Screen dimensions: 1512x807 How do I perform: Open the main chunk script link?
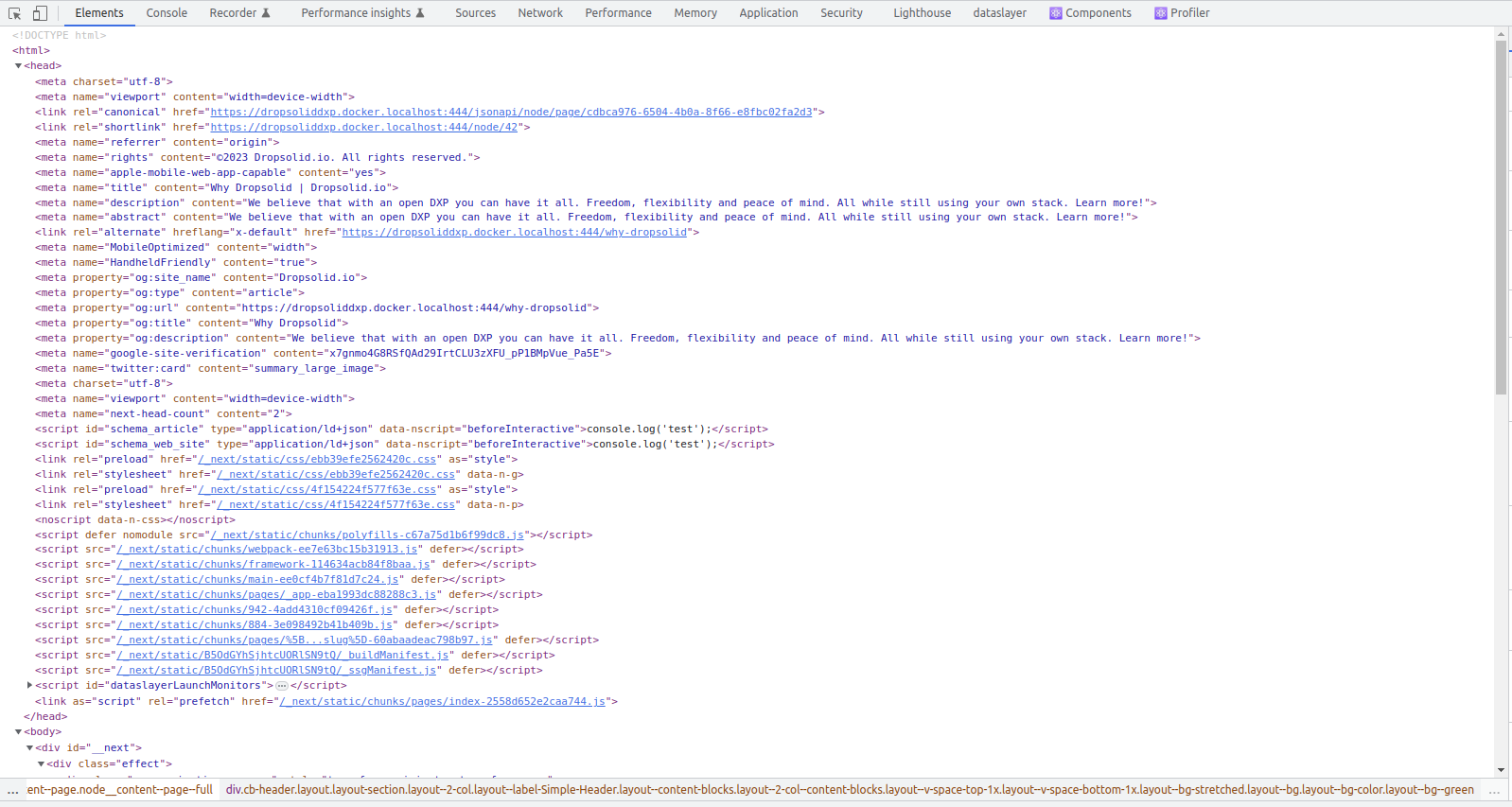(257, 579)
